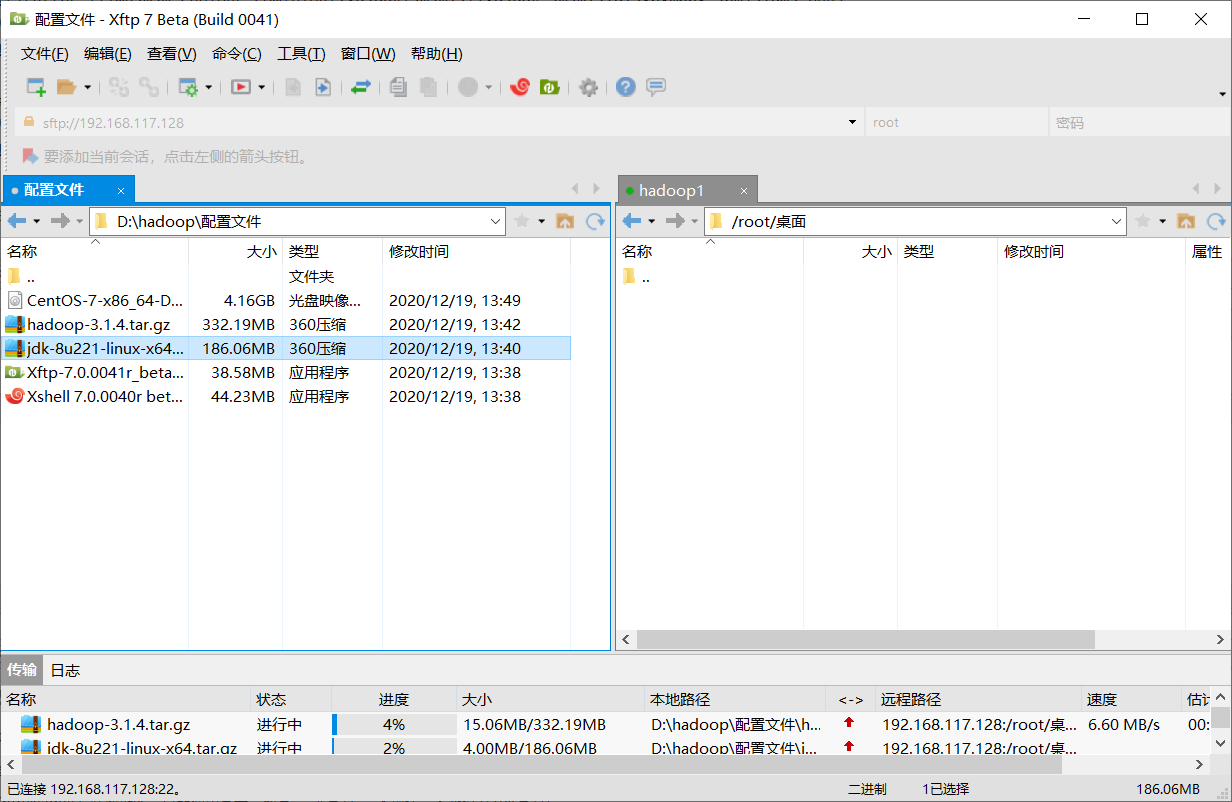Click the transfer play icon in toolbar
Image resolution: width=1232 pixels, height=802 pixels.
tap(241, 87)
